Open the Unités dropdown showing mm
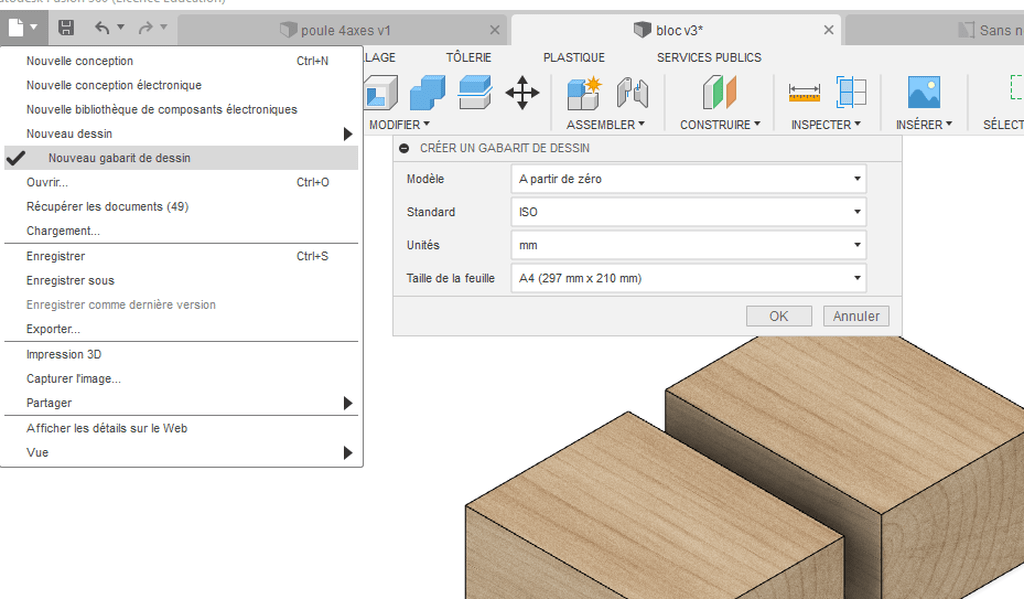1024x599 pixels. pyautogui.click(x=688, y=245)
